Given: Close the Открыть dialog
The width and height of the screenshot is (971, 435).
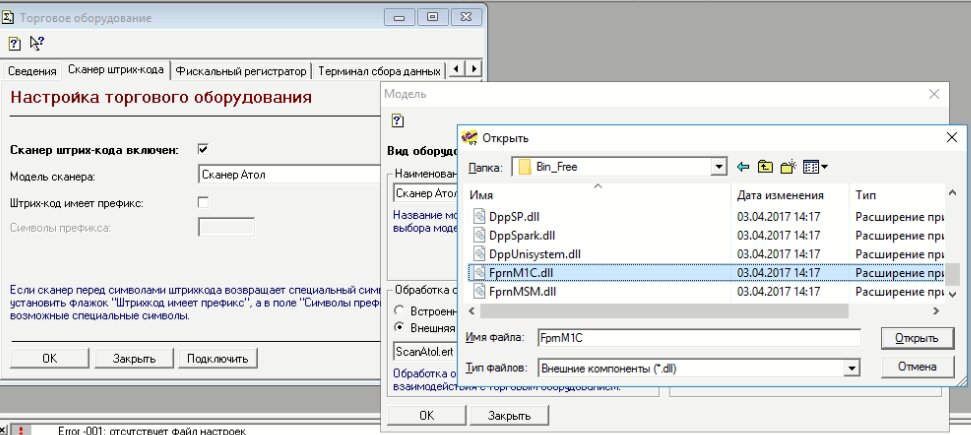Looking at the screenshot, I should point(952,138).
